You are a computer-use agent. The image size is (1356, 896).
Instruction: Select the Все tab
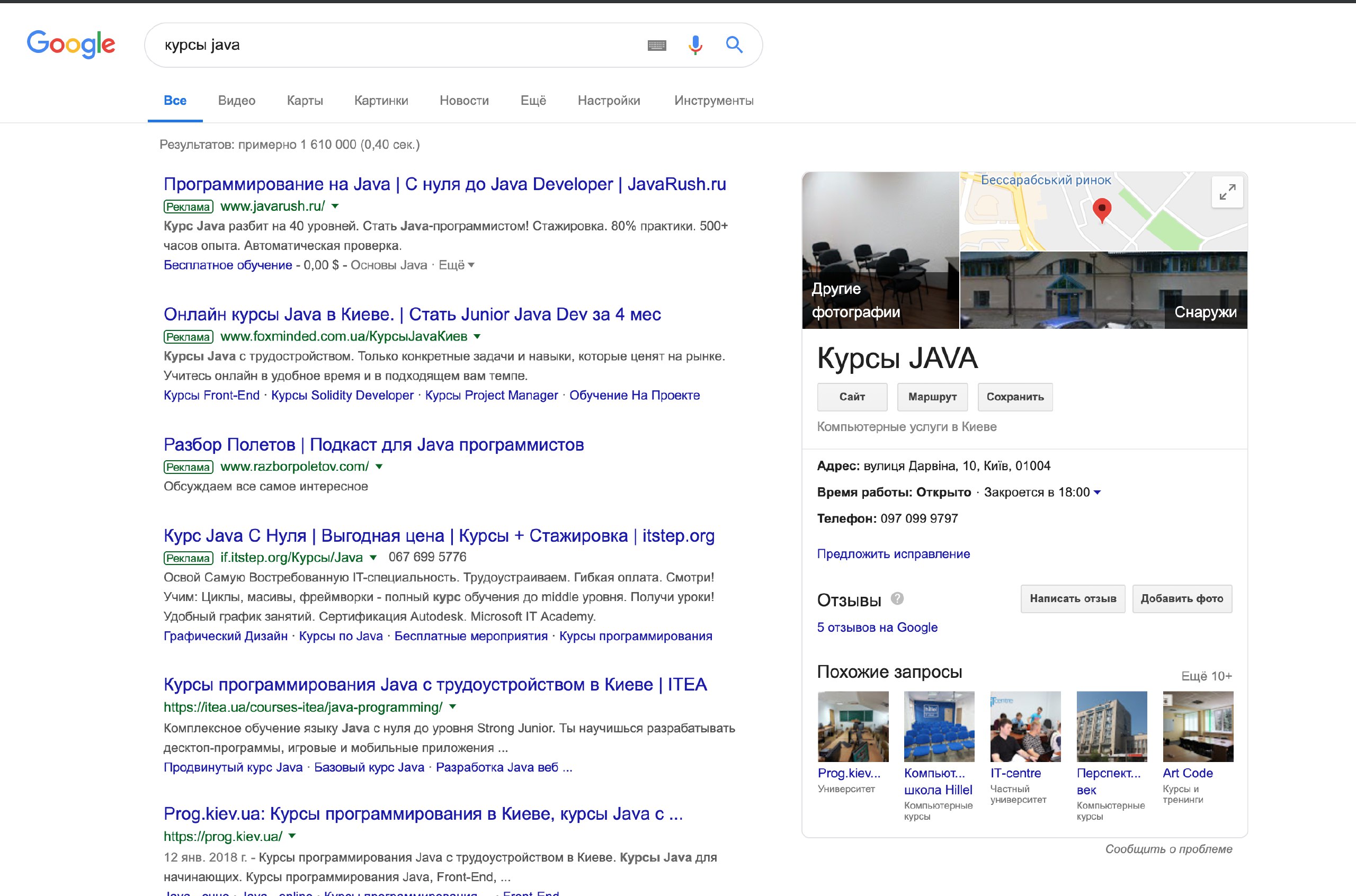coord(175,101)
